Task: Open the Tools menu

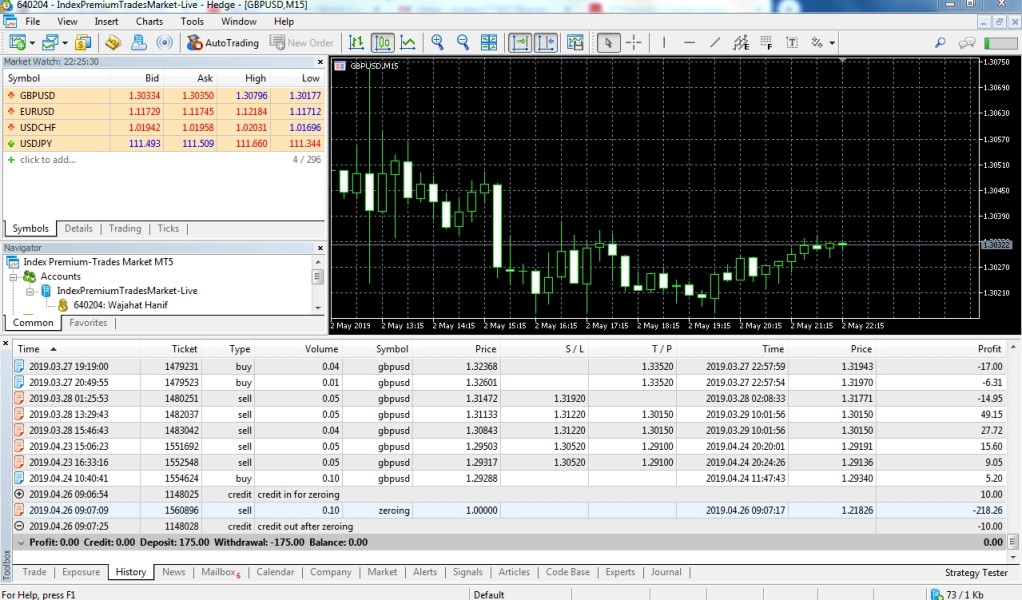Action: pos(192,21)
